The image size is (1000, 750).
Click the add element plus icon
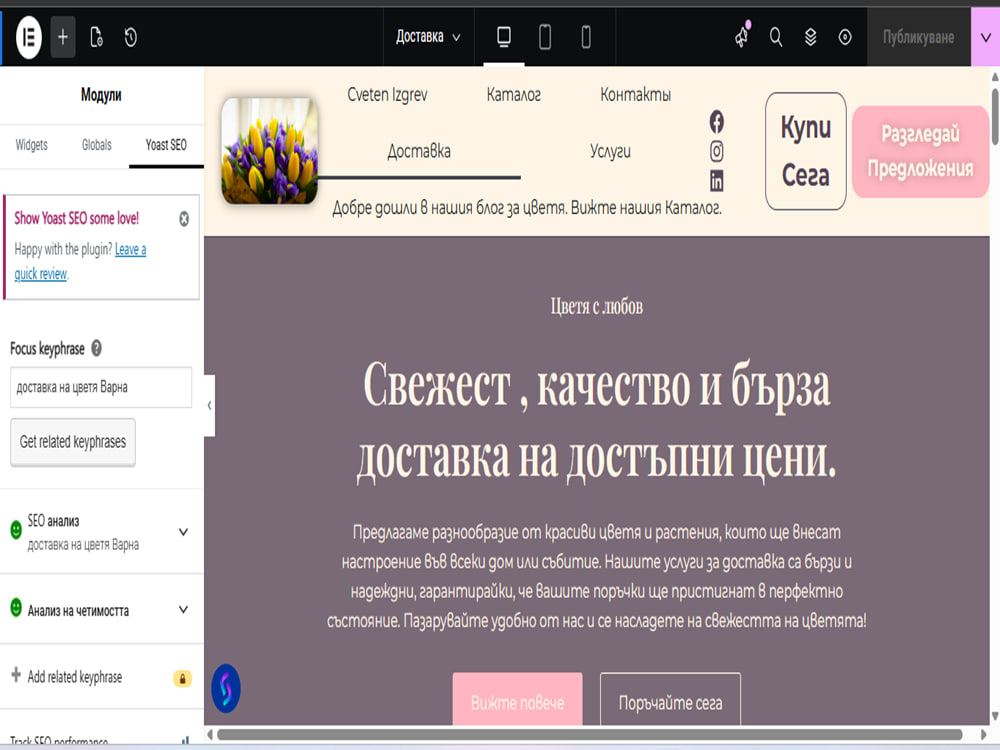(62, 38)
